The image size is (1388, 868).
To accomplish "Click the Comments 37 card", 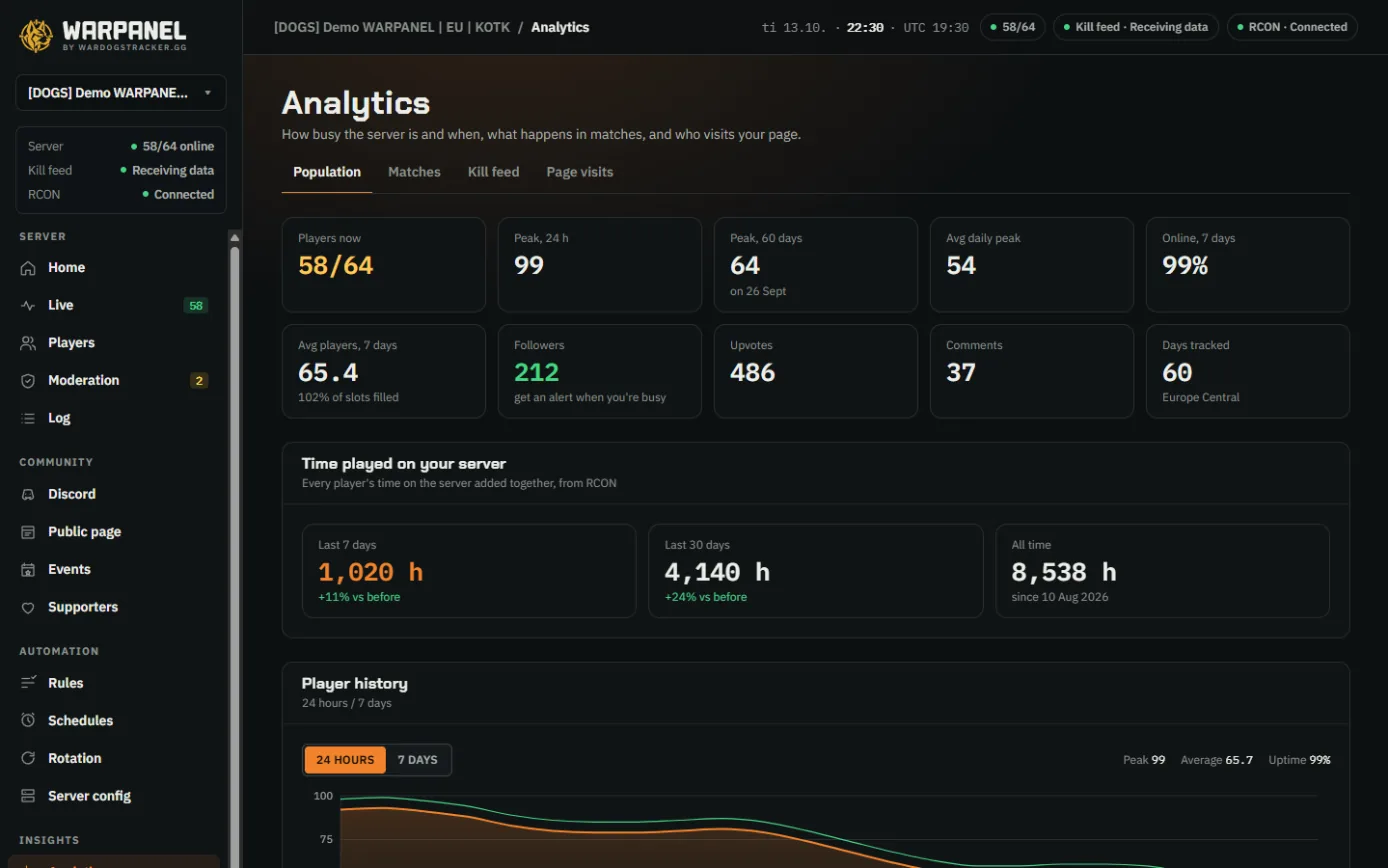I will [1032, 371].
